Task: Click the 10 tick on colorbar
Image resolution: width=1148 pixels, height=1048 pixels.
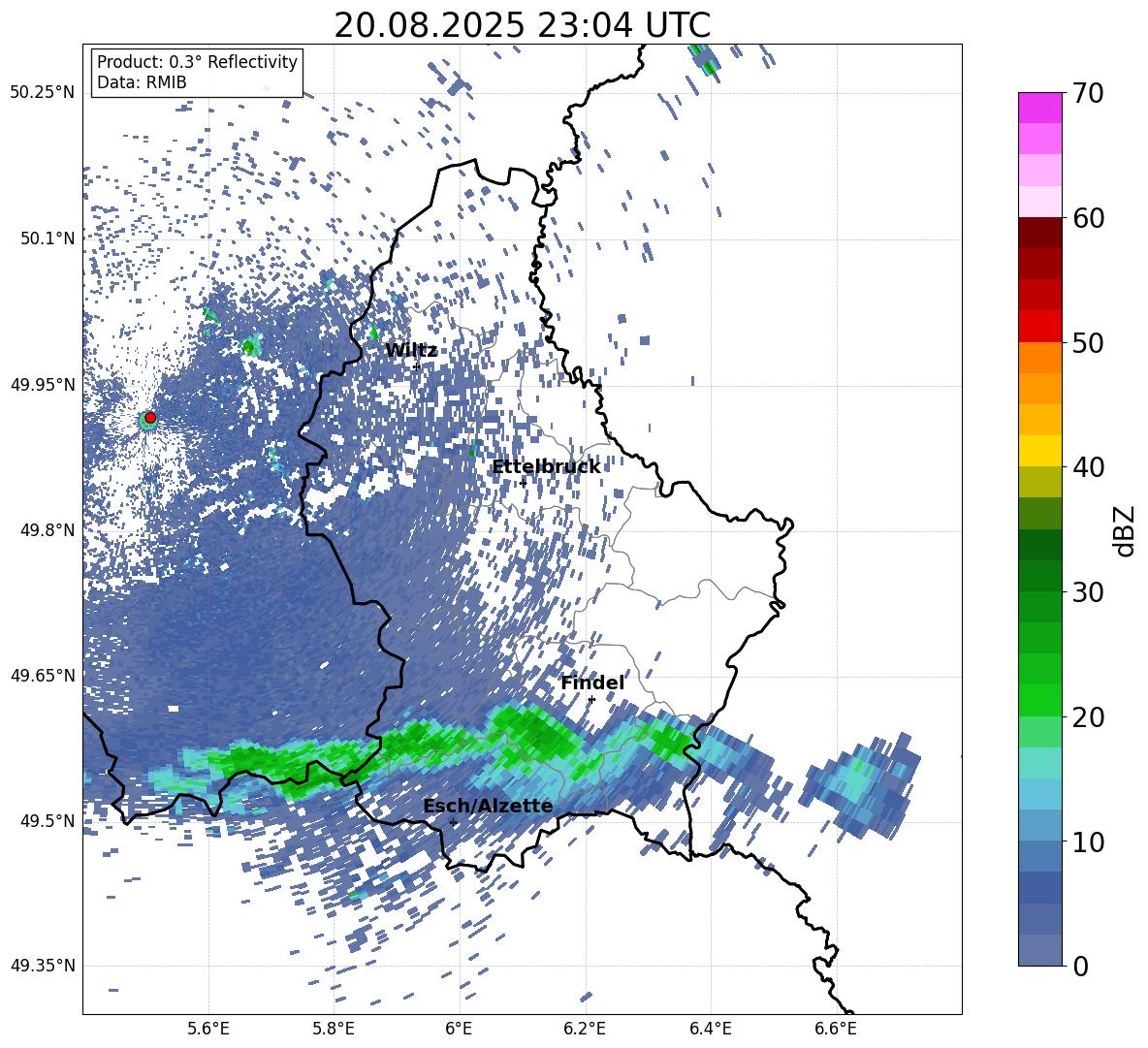Action: [1087, 842]
